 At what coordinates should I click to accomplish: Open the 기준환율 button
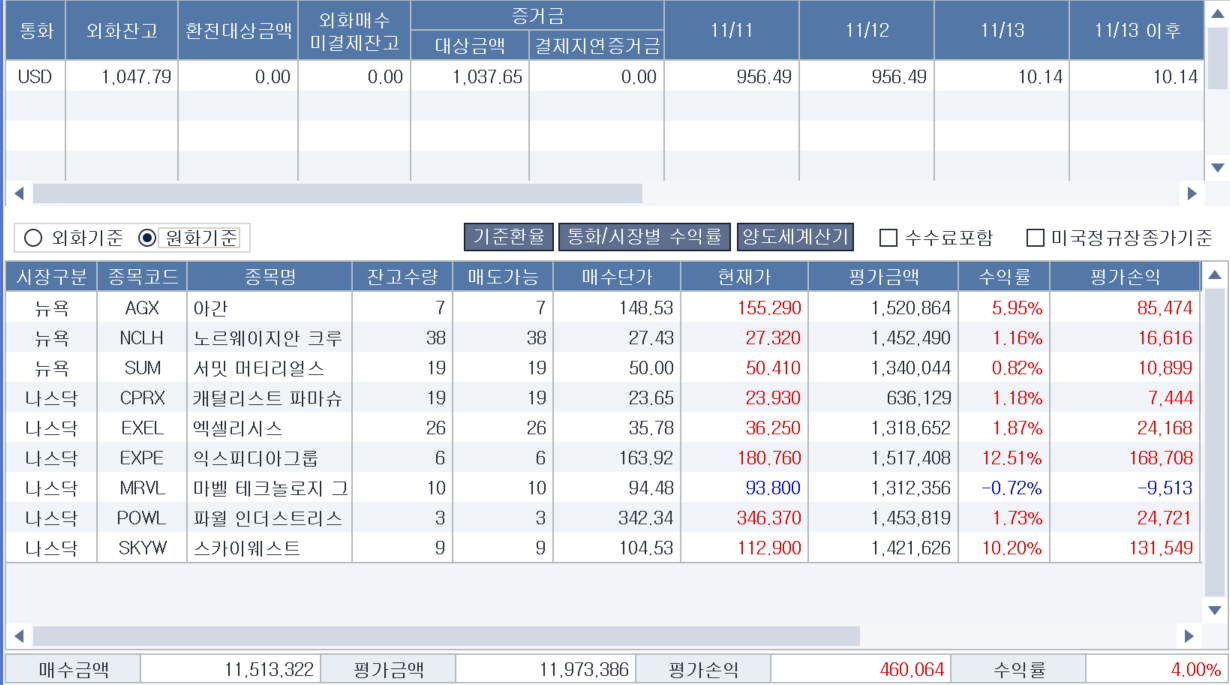tap(509, 237)
